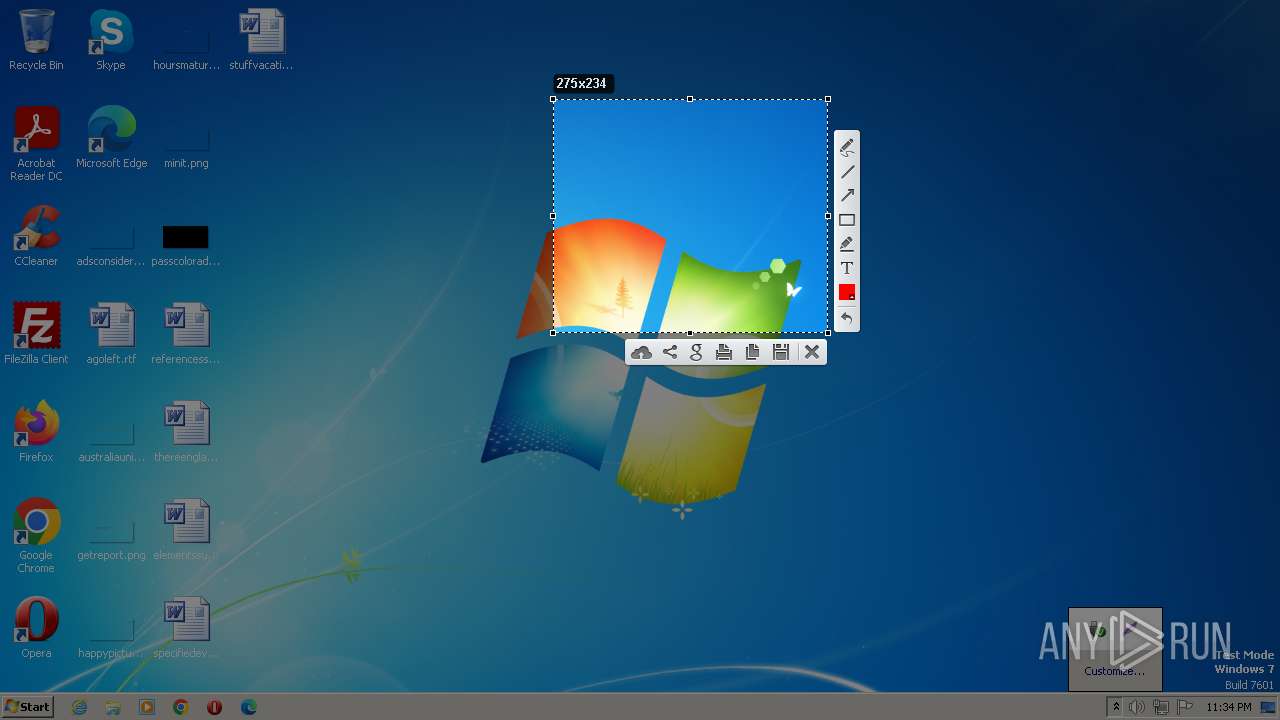
Task: Select the Opera desktop shortcut
Action: 36,628
